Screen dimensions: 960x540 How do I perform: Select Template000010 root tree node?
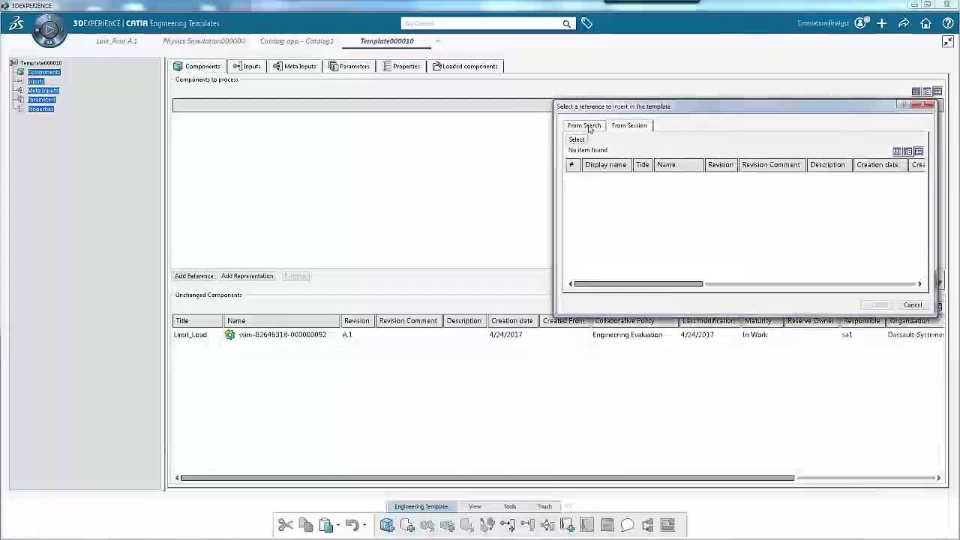pyautogui.click(x=41, y=63)
